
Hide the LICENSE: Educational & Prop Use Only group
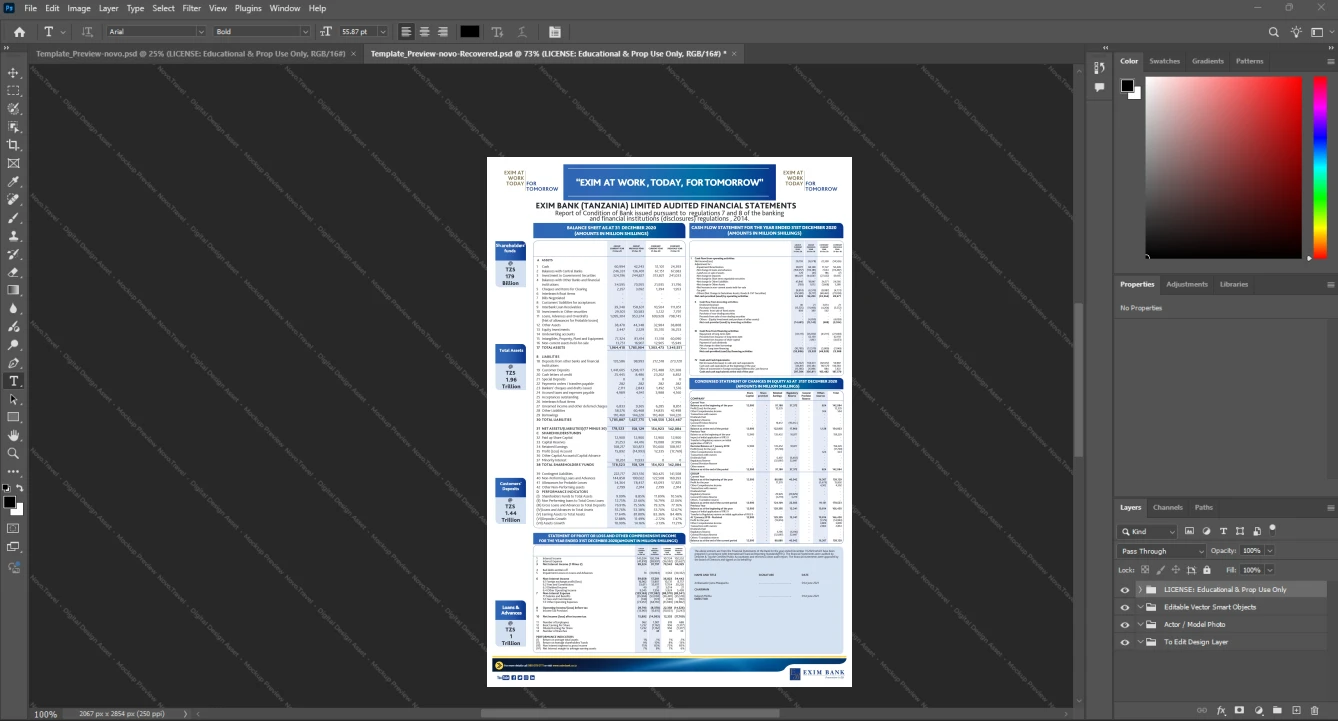pyautogui.click(x=1125, y=590)
